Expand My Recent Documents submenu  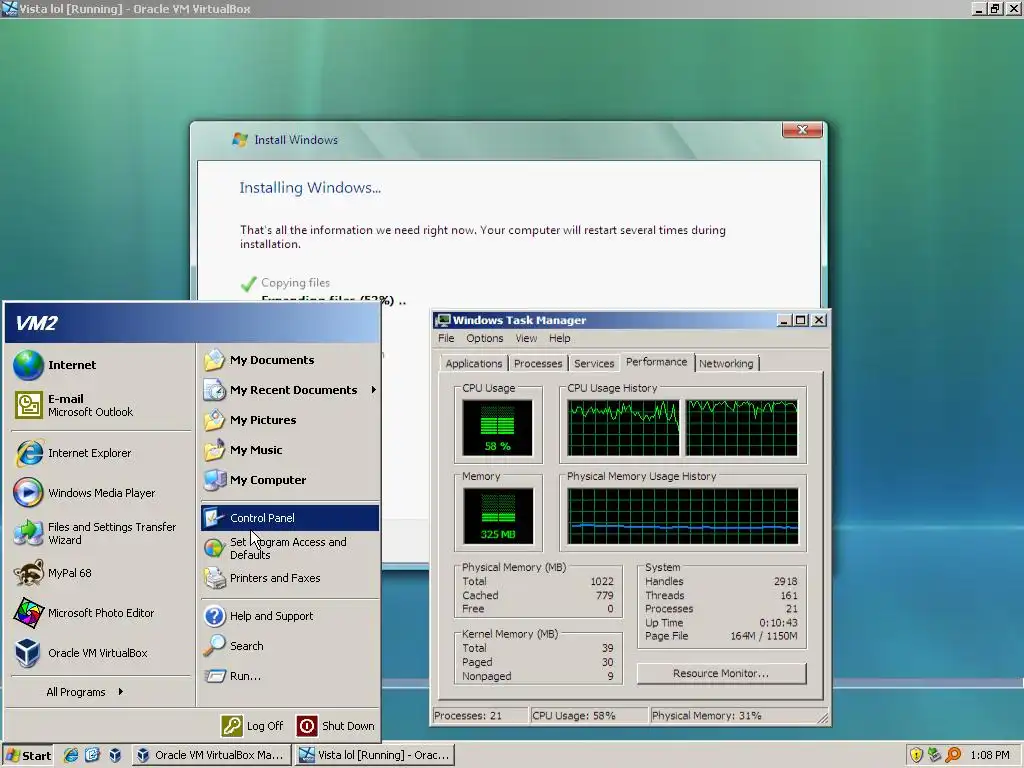289,390
